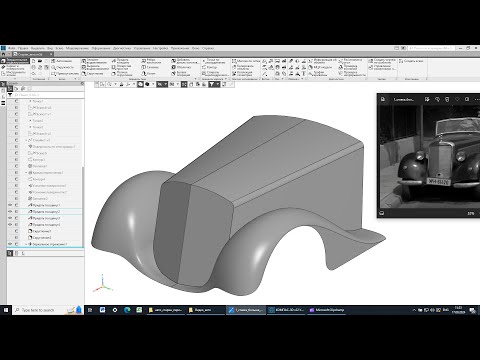The image size is (480, 360).
Task: Open the Windows Start menu
Action: 6,310
